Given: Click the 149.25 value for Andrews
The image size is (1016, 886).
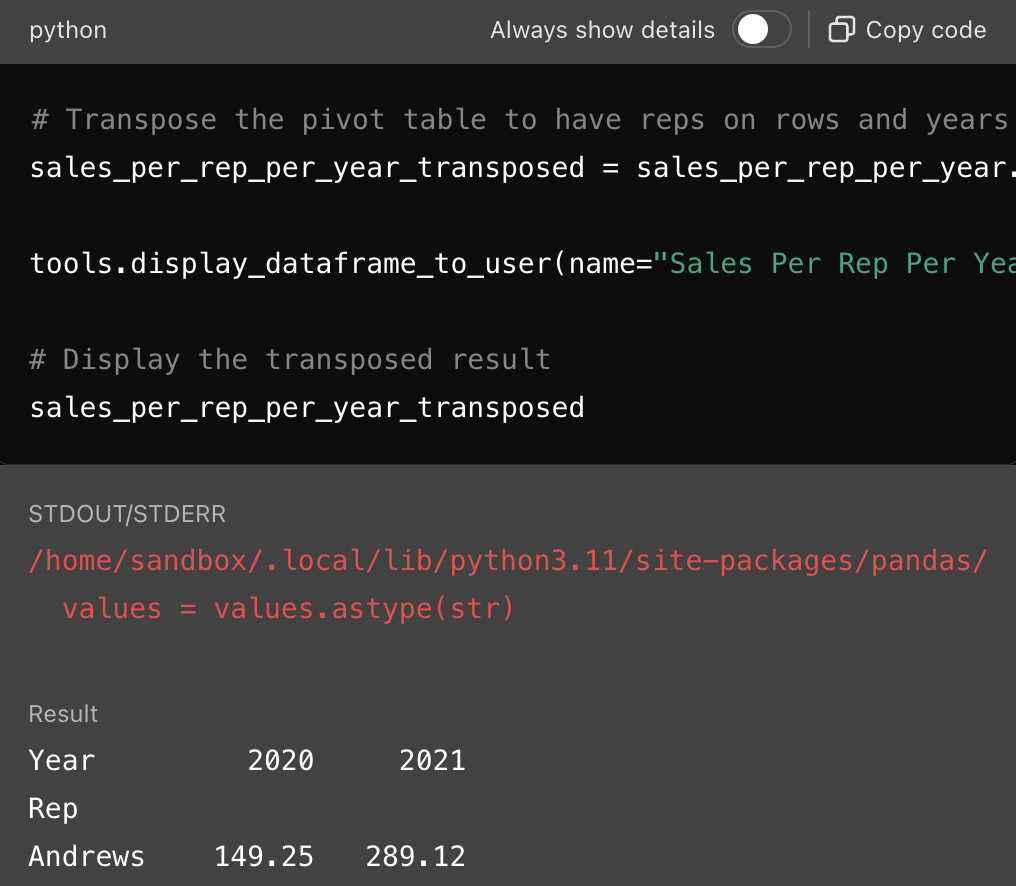Looking at the screenshot, I should (264, 857).
